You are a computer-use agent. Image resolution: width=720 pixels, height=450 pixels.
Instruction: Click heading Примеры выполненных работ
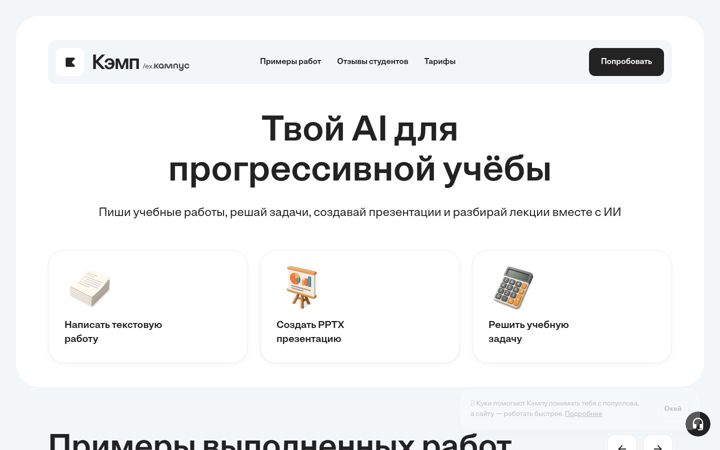tap(280, 442)
